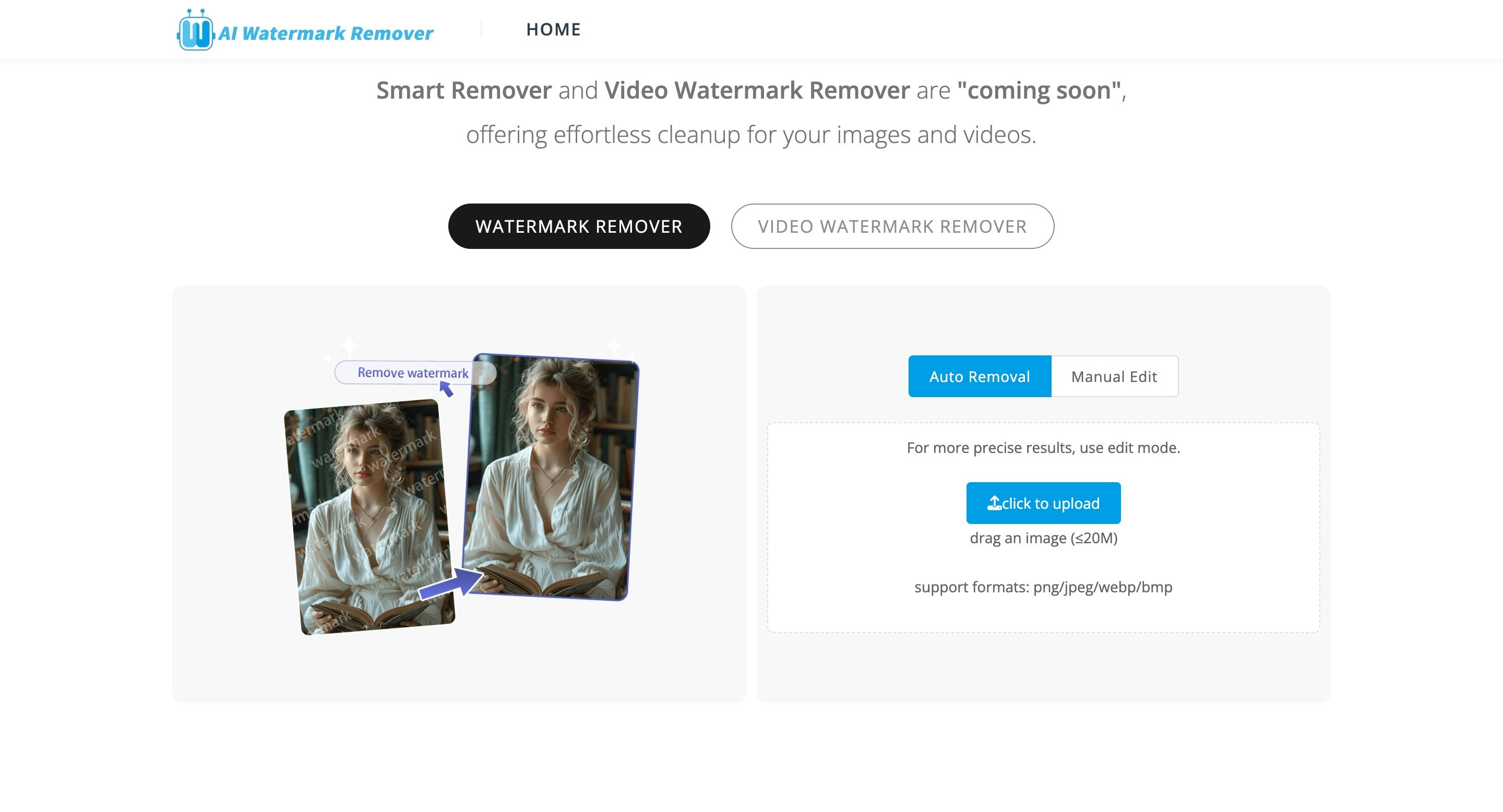This screenshot has width=1503, height=812.
Task: Click the robot W logo icon
Action: pos(195,31)
